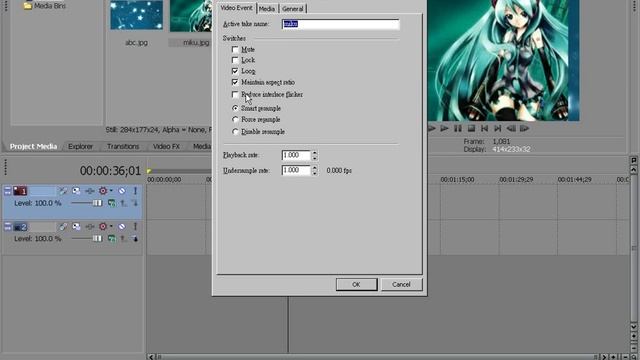
Task: Open the Transitions tab
Action: (123, 146)
